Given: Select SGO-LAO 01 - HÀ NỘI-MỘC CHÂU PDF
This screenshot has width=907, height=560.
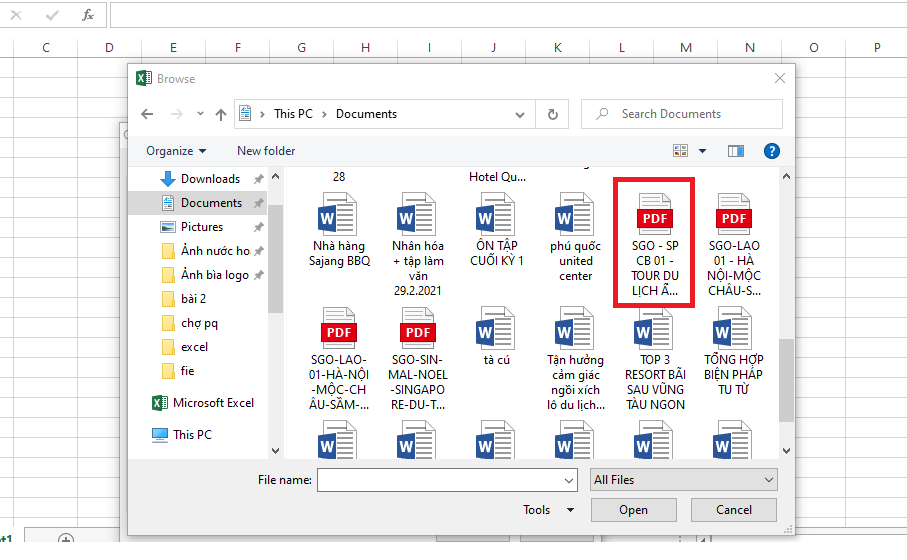Looking at the screenshot, I should pyautogui.click(x=733, y=245).
